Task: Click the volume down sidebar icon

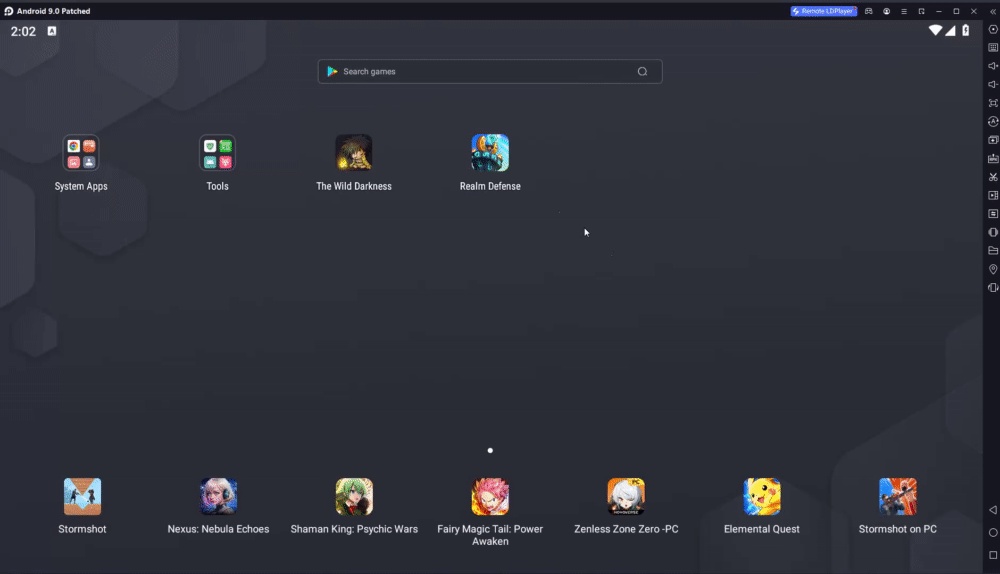Action: tap(993, 85)
